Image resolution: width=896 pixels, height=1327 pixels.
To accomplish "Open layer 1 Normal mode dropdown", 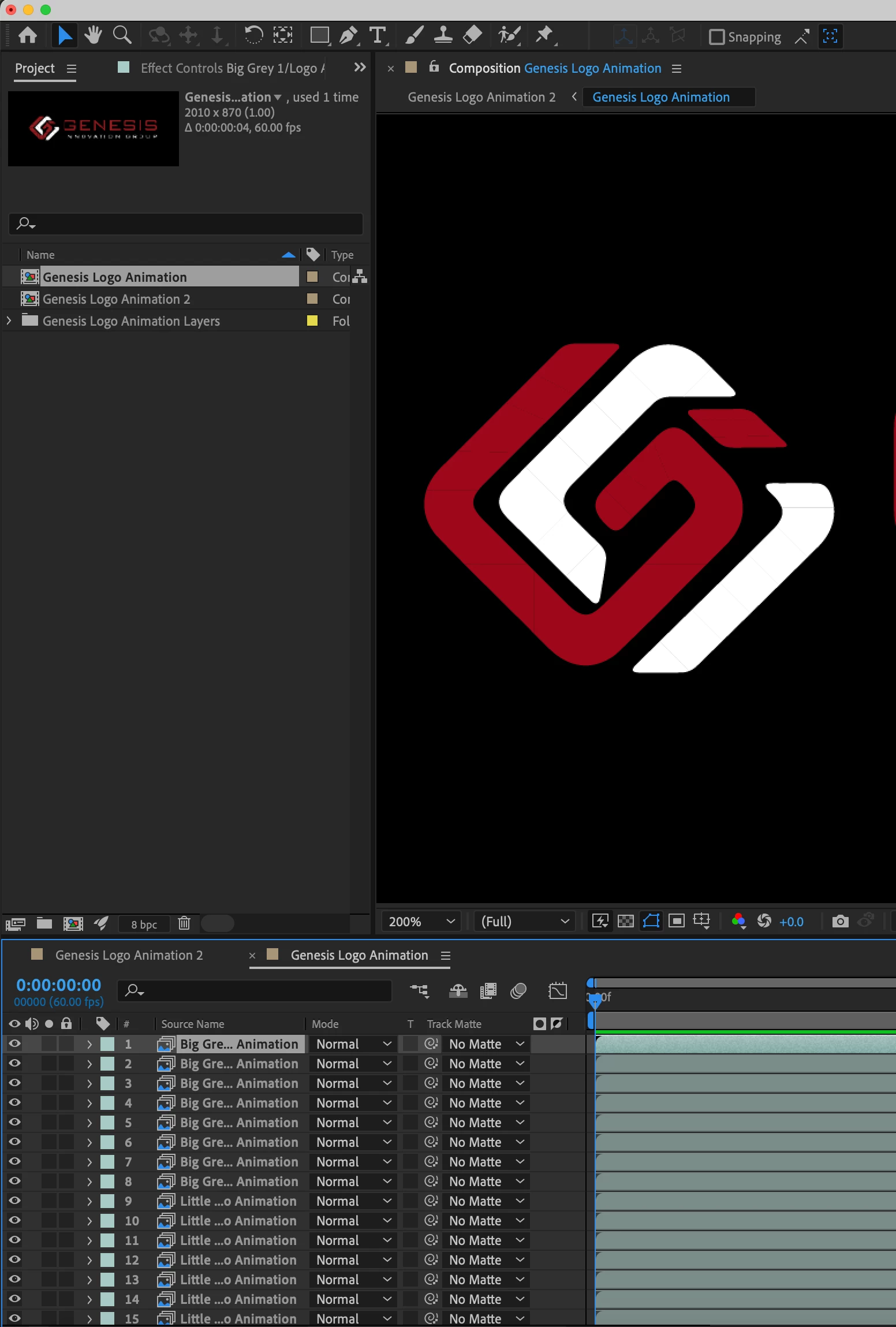I will point(353,1044).
